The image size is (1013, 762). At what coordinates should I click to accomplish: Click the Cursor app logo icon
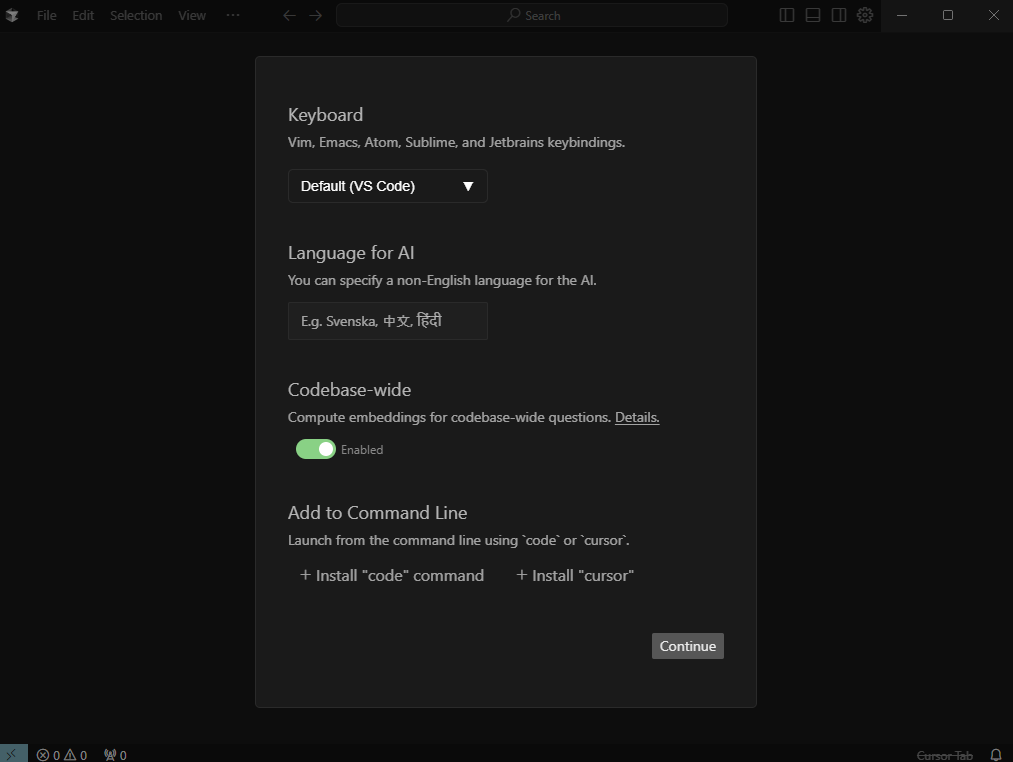pyautogui.click(x=12, y=15)
